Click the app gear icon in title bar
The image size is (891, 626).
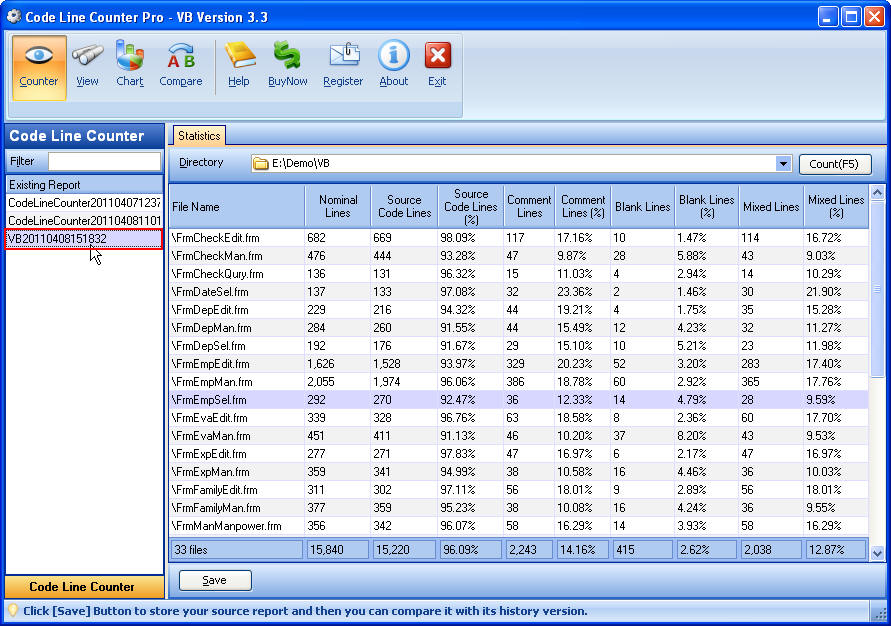(14, 16)
